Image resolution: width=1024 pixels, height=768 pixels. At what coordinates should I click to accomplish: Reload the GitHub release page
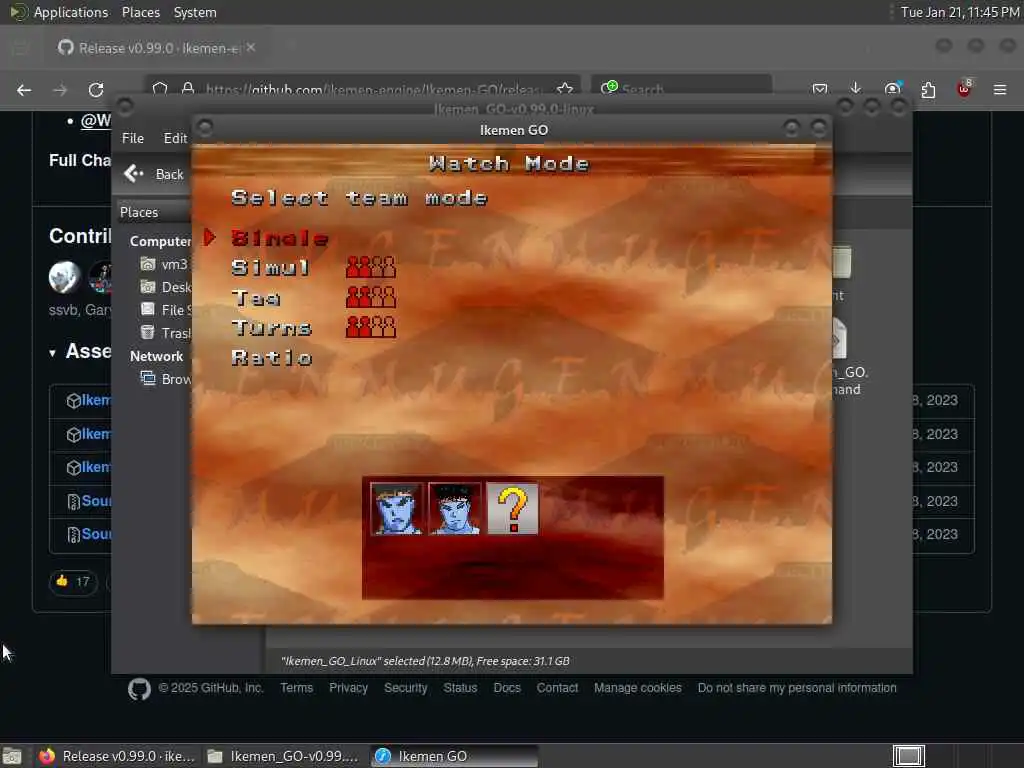pyautogui.click(x=96, y=89)
